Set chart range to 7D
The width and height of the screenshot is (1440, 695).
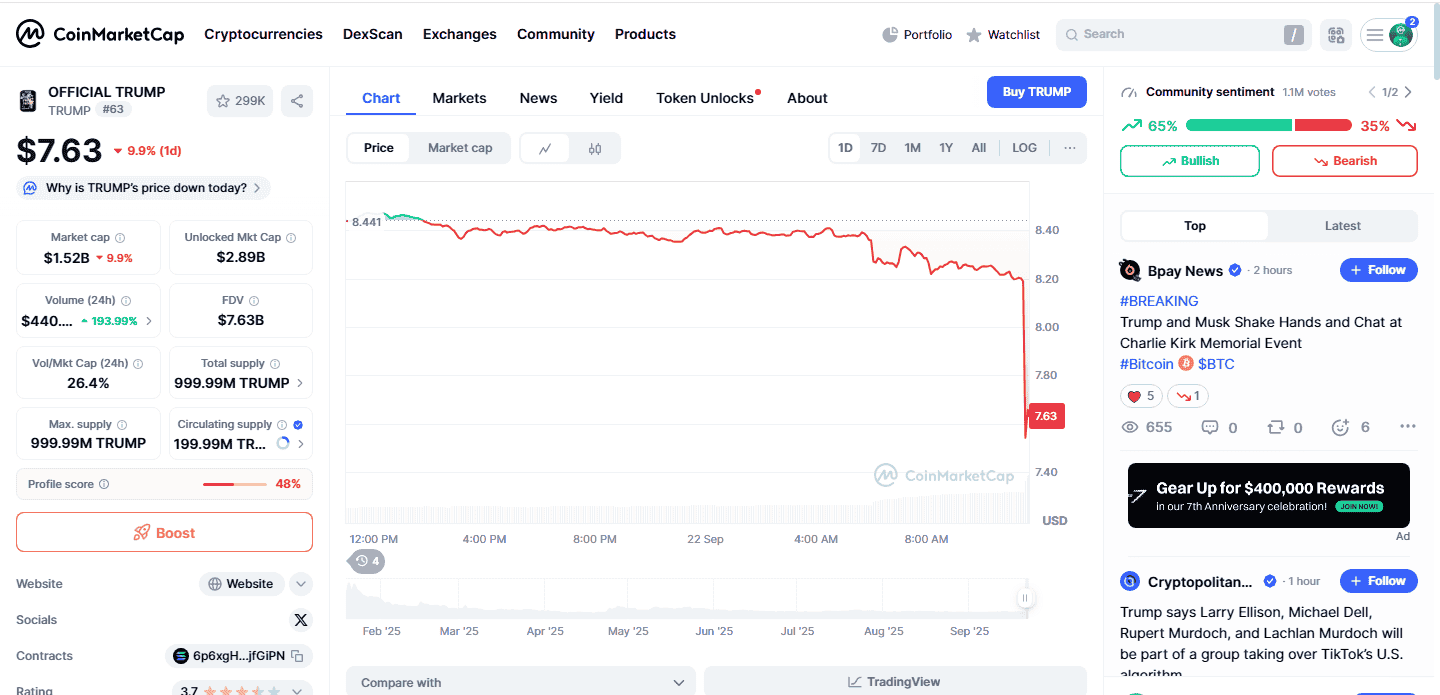[878, 148]
